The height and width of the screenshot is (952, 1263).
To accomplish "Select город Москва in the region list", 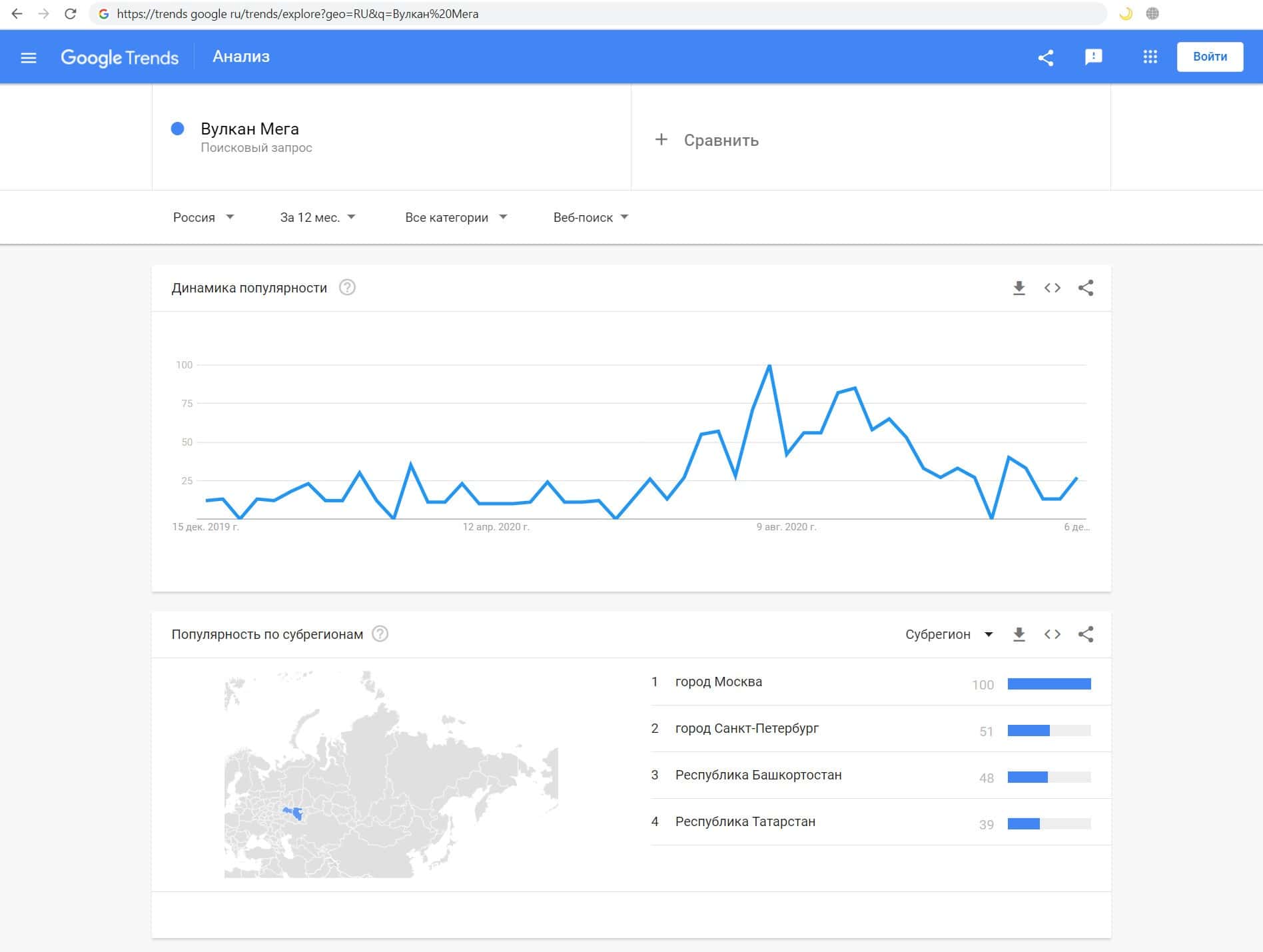I will point(718,682).
